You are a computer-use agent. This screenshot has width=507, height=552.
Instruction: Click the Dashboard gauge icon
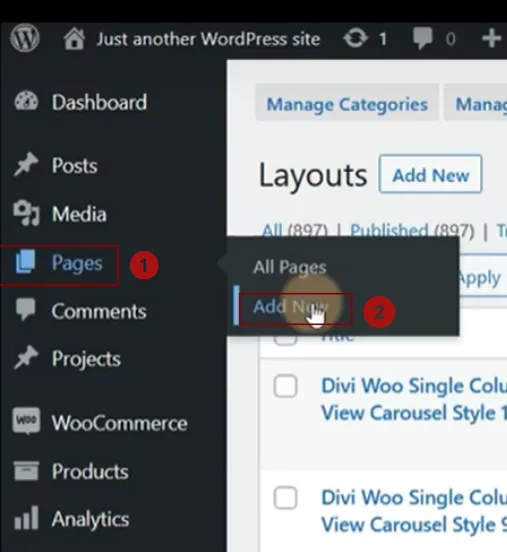click(x=26, y=101)
